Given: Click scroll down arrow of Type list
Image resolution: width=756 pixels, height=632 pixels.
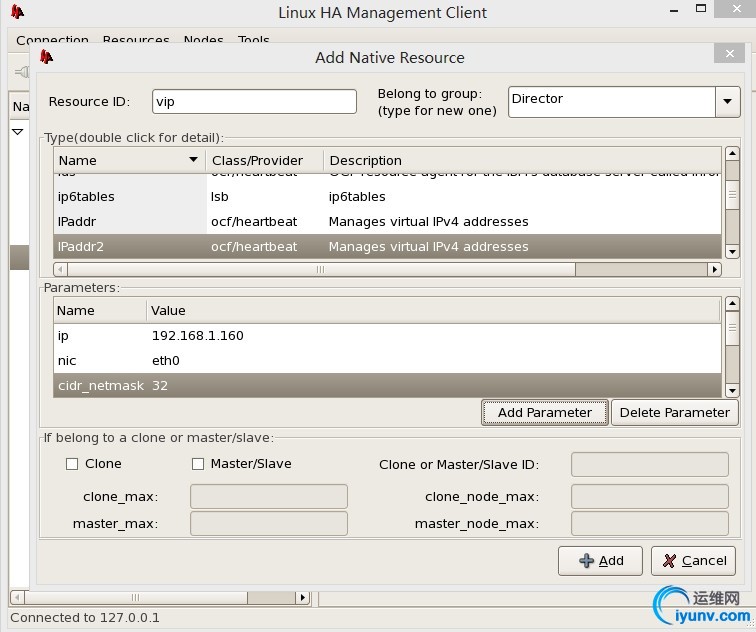Looking at the screenshot, I should pos(732,252).
